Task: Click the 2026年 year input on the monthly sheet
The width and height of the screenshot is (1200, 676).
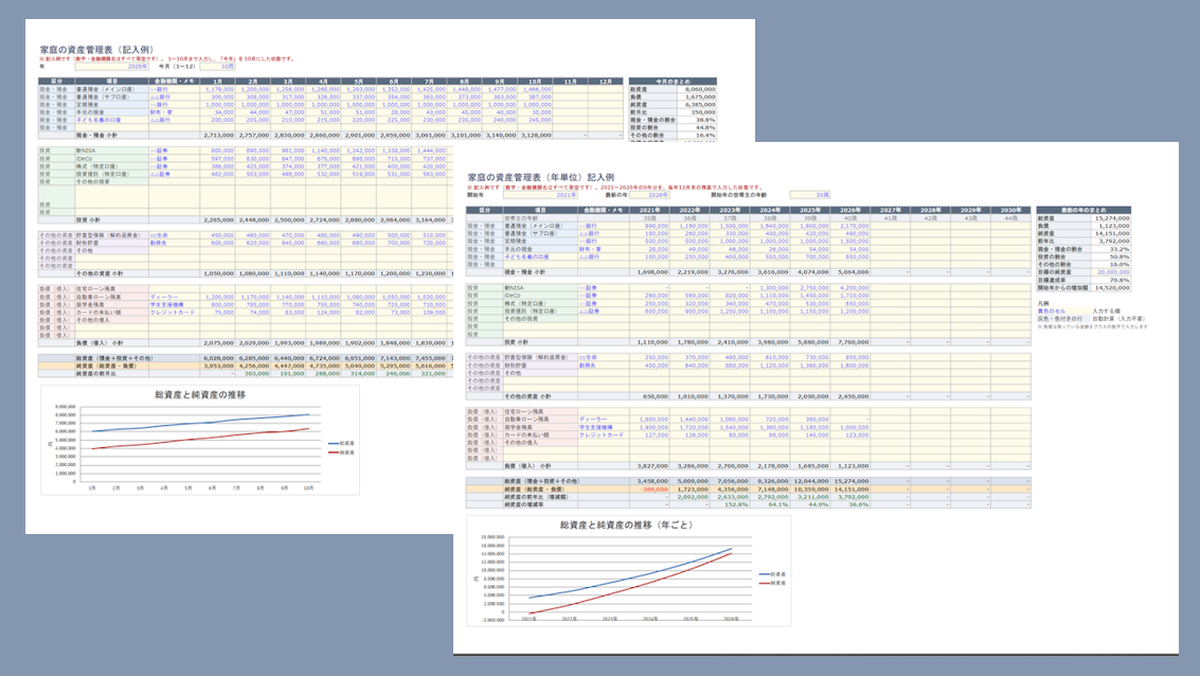Action: (110, 66)
